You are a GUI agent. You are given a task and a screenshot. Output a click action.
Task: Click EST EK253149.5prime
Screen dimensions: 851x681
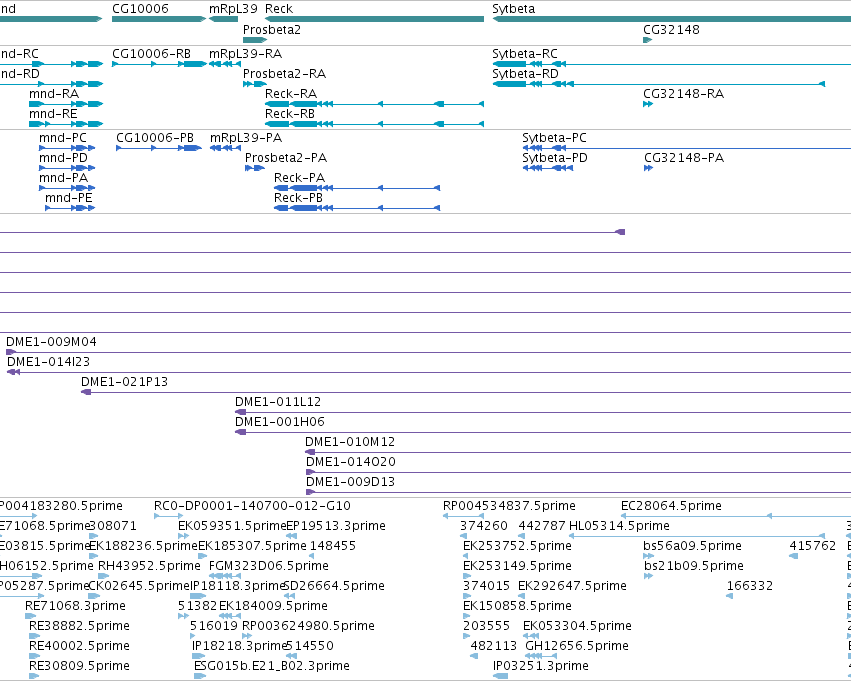pyautogui.click(x=517, y=565)
